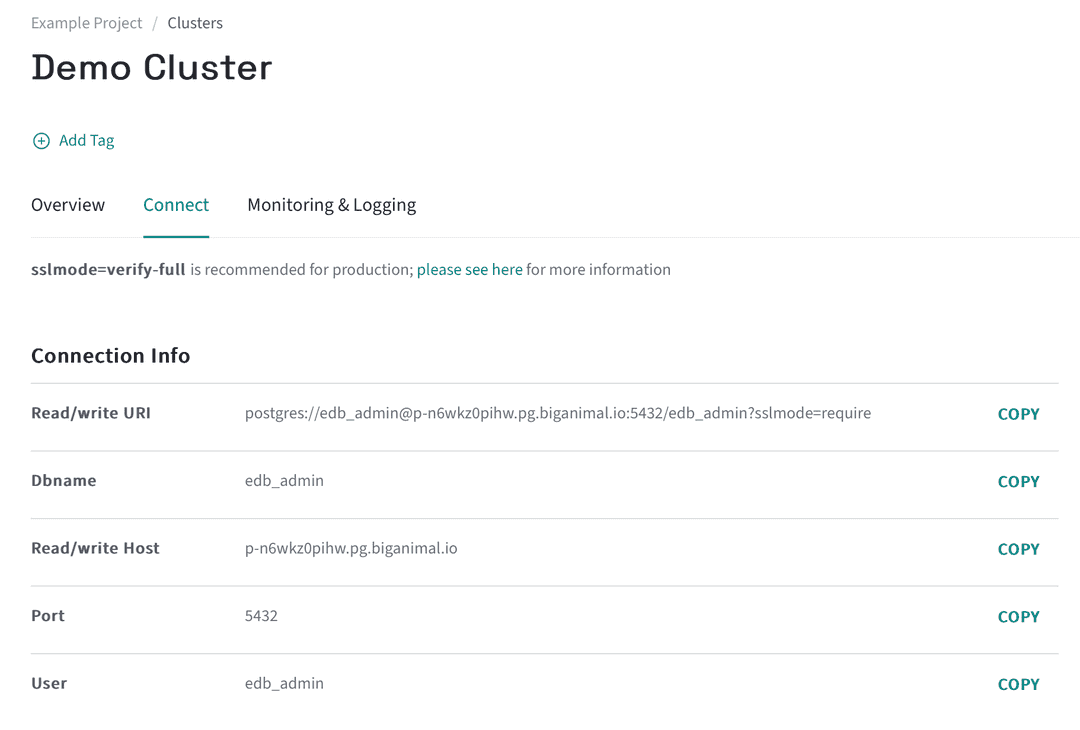Open the Example Project breadcrumb
This screenshot has width=1080, height=730.
click(86, 22)
